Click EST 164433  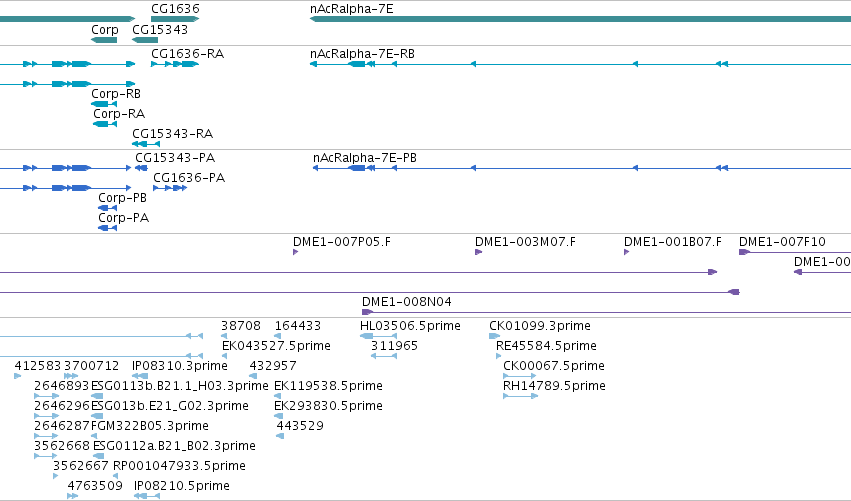297,326
